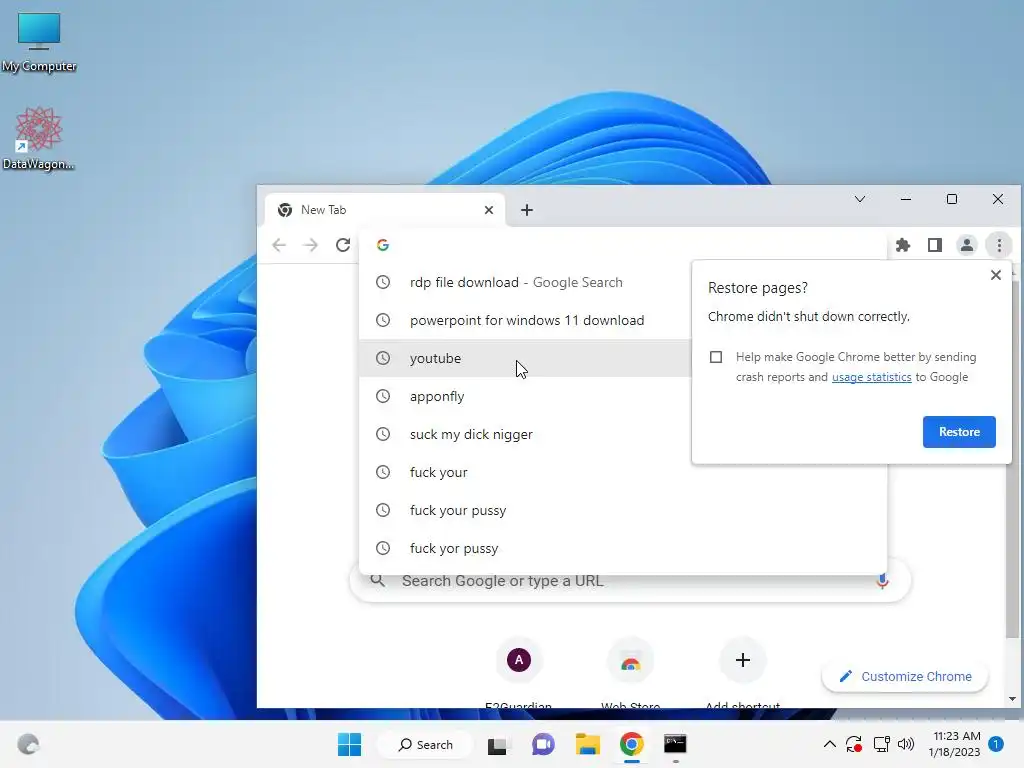Go back with Chrome back arrow
1024x768 pixels.
[279, 245]
